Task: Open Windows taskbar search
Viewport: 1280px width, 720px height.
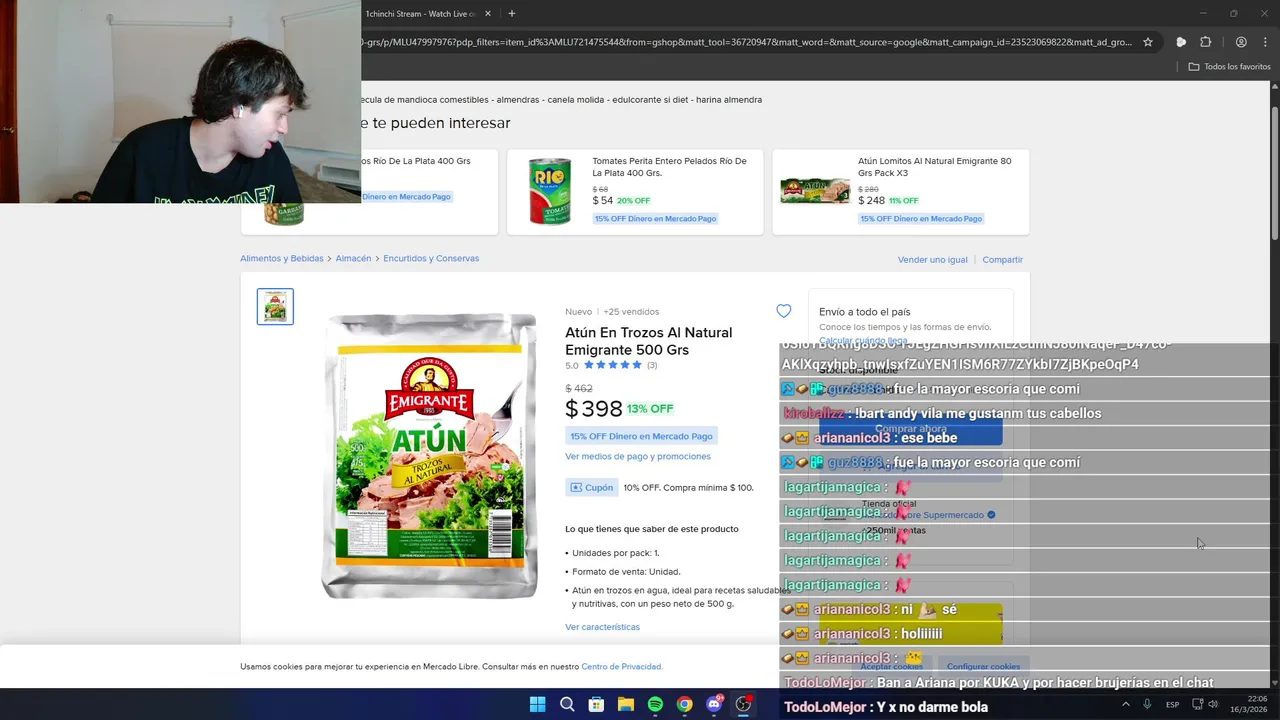Action: point(567,704)
